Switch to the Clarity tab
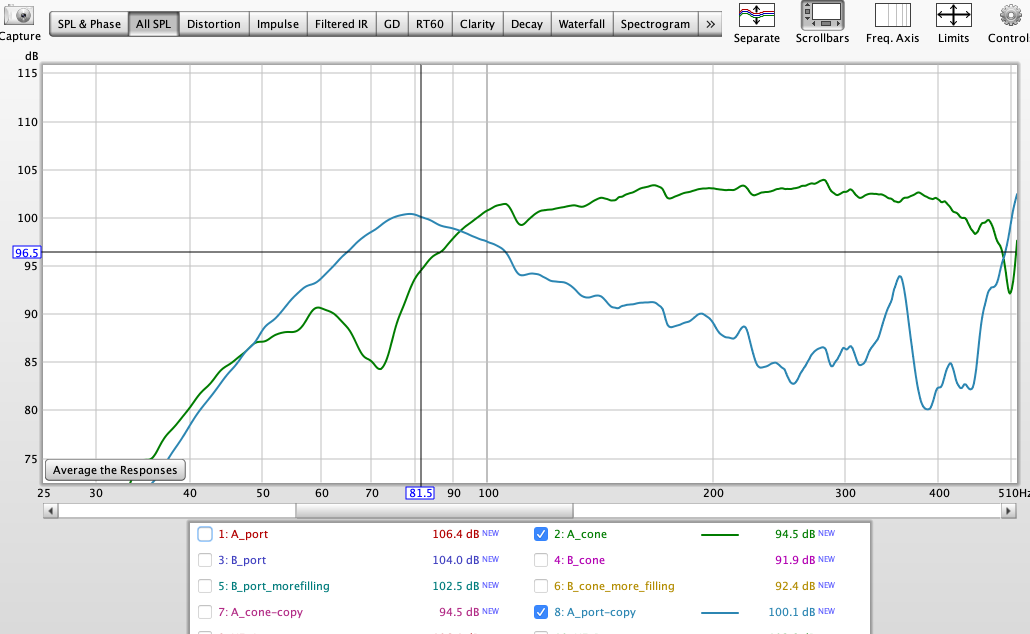1030x634 pixels. tap(477, 24)
